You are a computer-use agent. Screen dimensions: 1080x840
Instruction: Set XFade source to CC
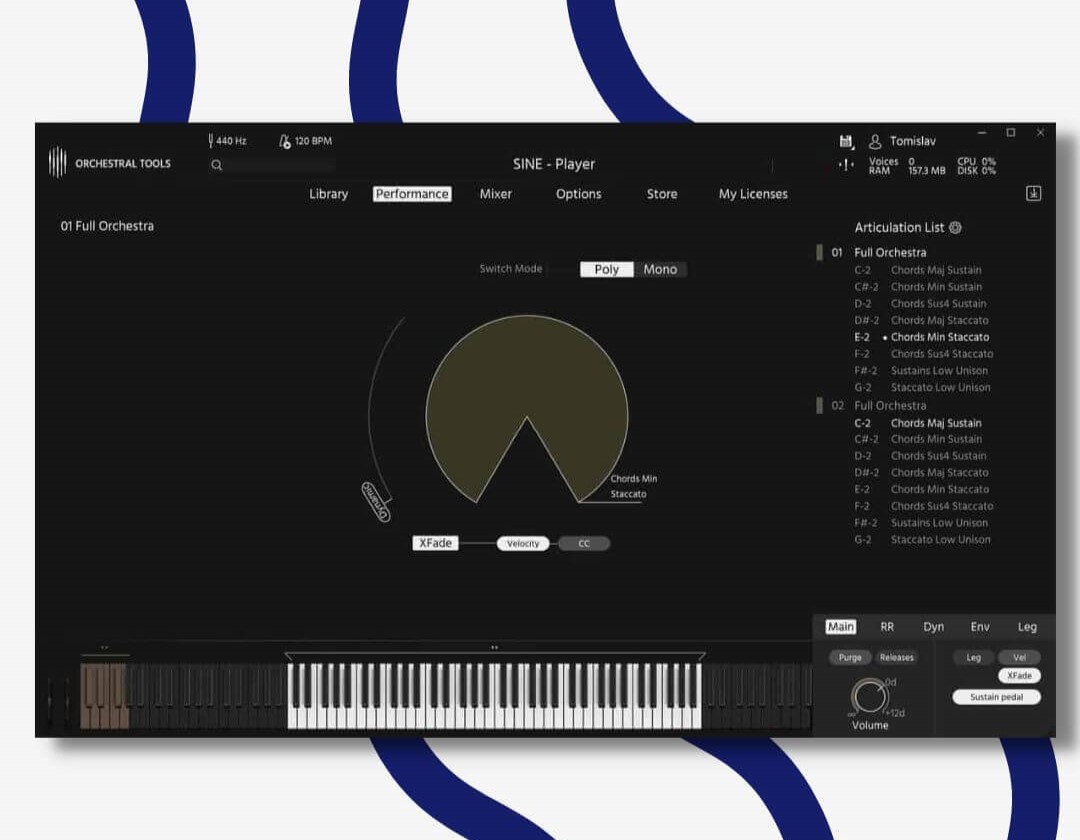coord(584,544)
